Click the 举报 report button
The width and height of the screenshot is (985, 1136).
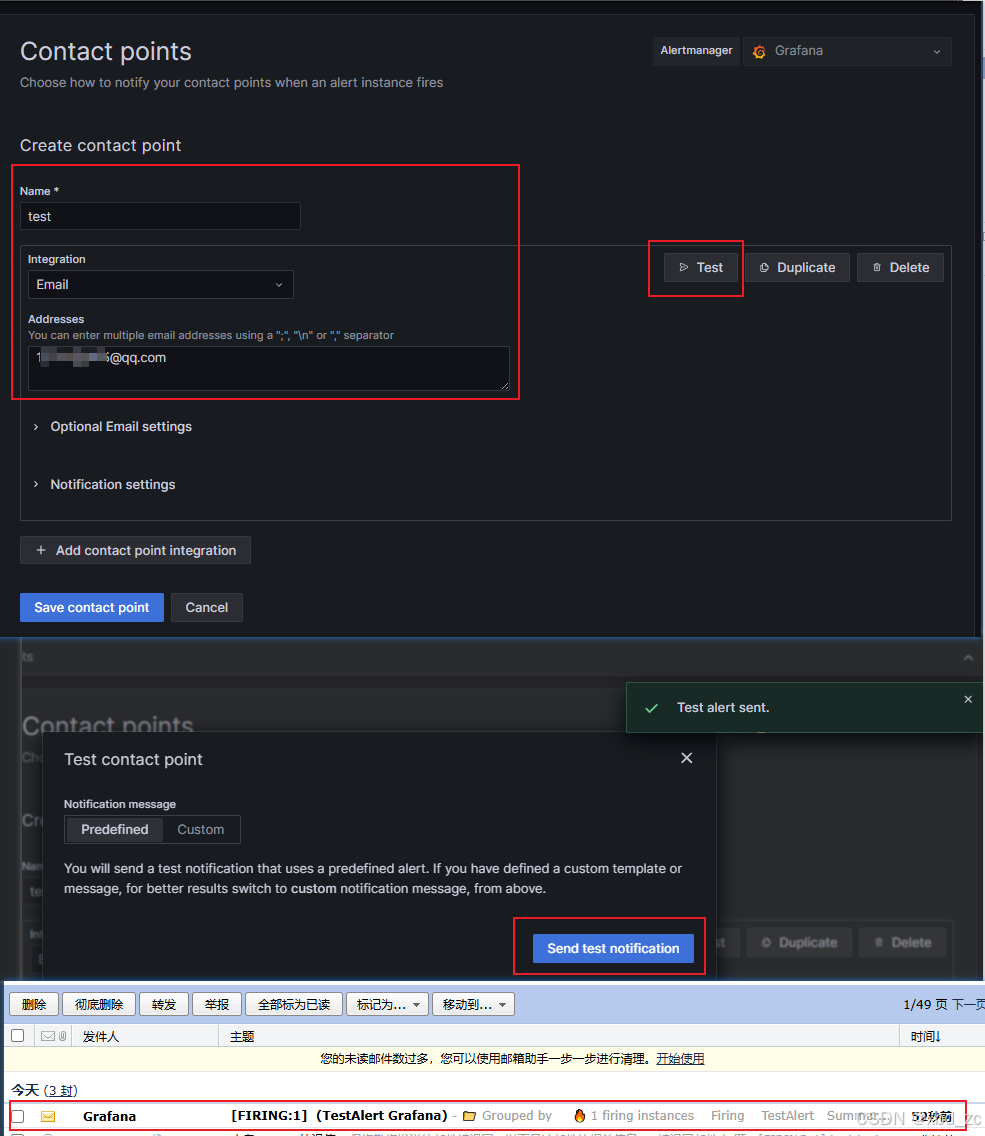coord(217,1004)
